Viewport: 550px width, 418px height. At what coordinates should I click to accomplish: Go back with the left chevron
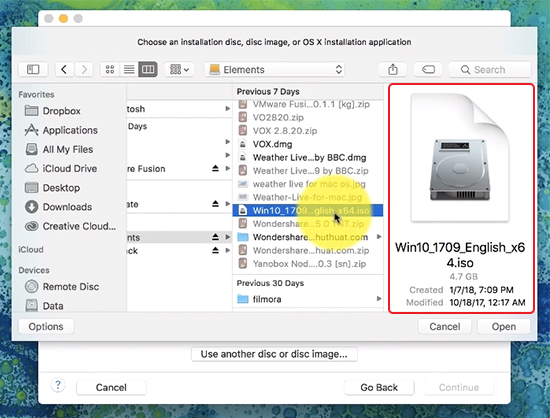click(64, 69)
